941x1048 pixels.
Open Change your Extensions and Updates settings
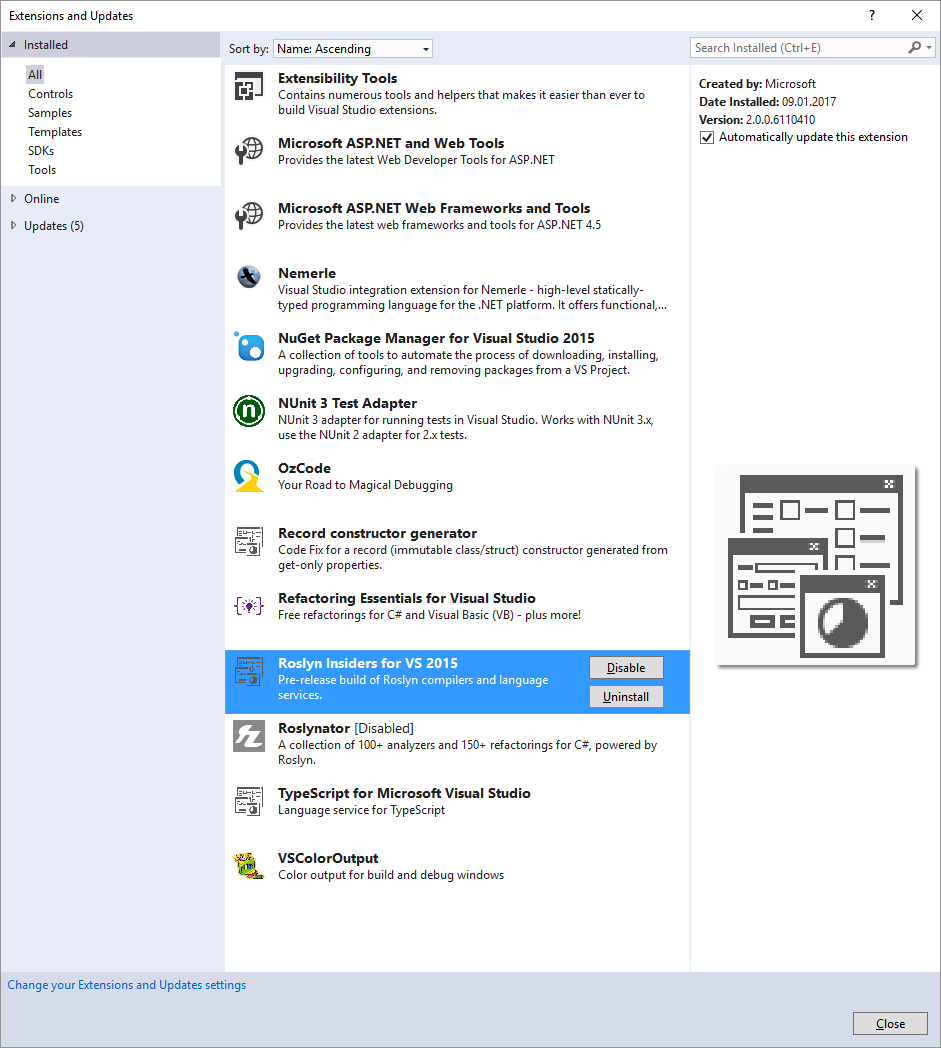pos(127,985)
